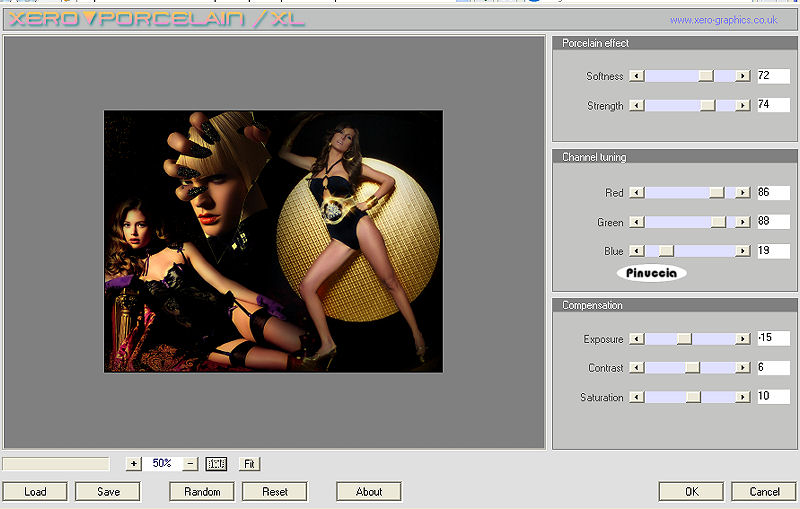Confirm the filter with OK
Screen dimensions: 800x509
(x=691, y=492)
